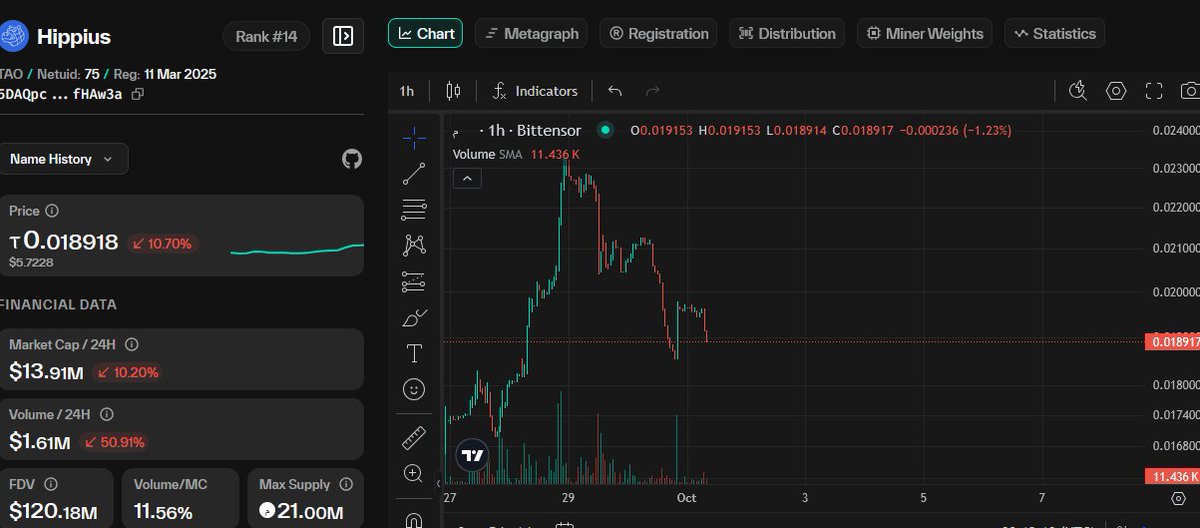Change the 1h chart interval
Screen dimensions: 1200x528
pos(407,91)
